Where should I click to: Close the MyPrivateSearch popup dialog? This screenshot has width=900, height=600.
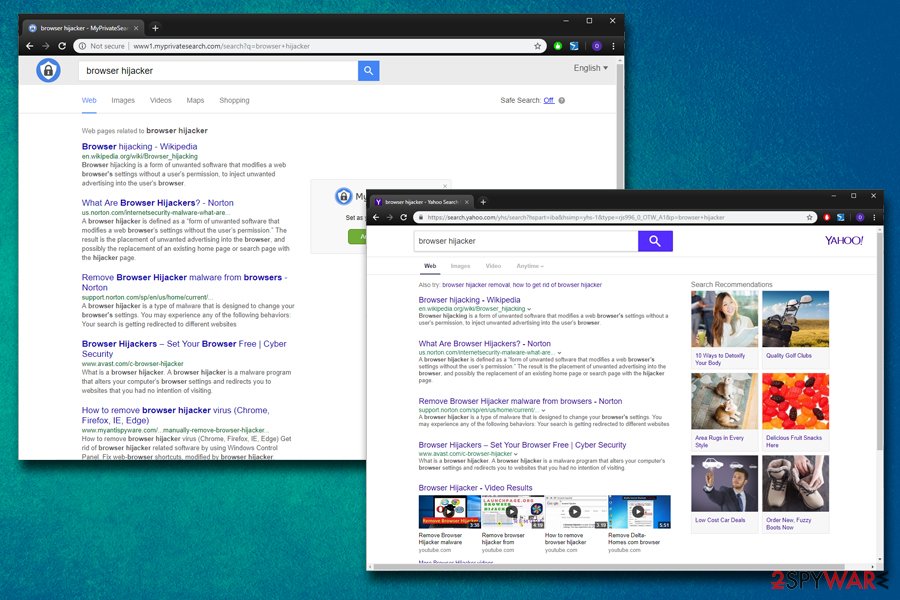[445, 186]
